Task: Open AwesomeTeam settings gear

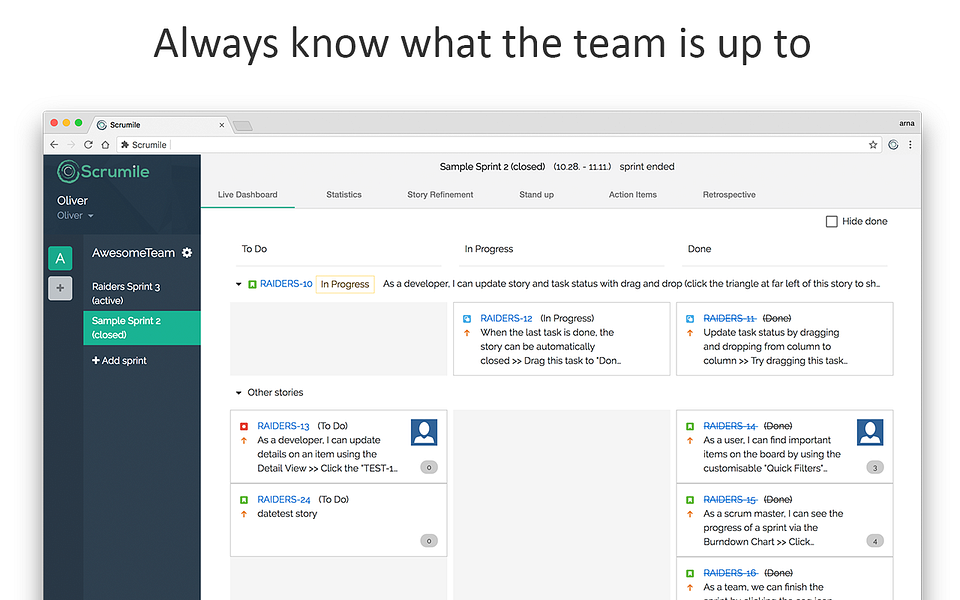Action: tap(187, 252)
